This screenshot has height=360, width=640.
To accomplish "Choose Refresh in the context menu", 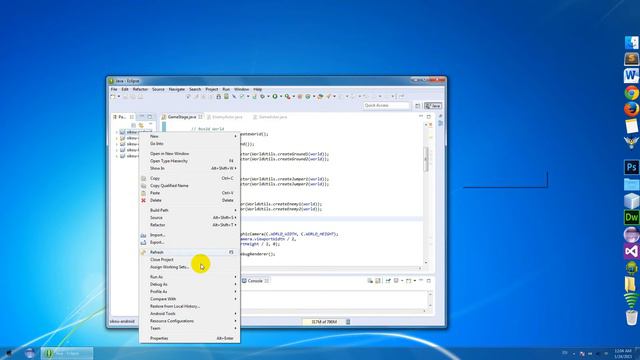I will (189, 252).
